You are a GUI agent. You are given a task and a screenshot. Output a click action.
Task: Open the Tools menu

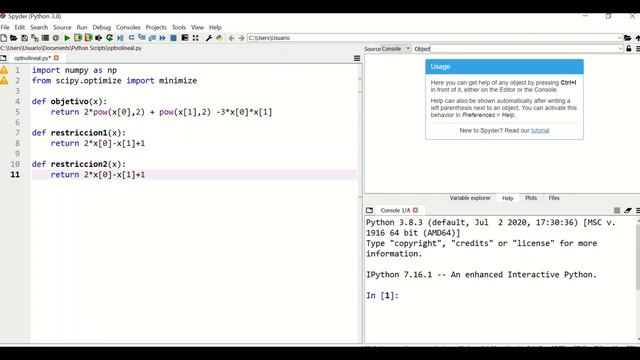(x=179, y=27)
